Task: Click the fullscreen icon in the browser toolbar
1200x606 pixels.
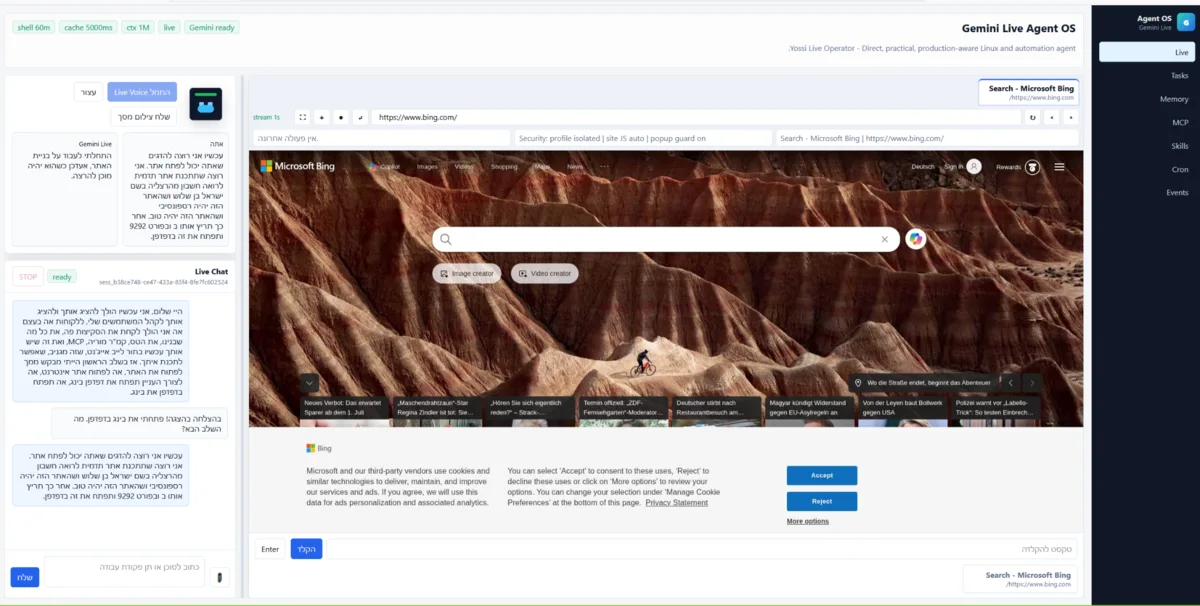Action: 303,117
